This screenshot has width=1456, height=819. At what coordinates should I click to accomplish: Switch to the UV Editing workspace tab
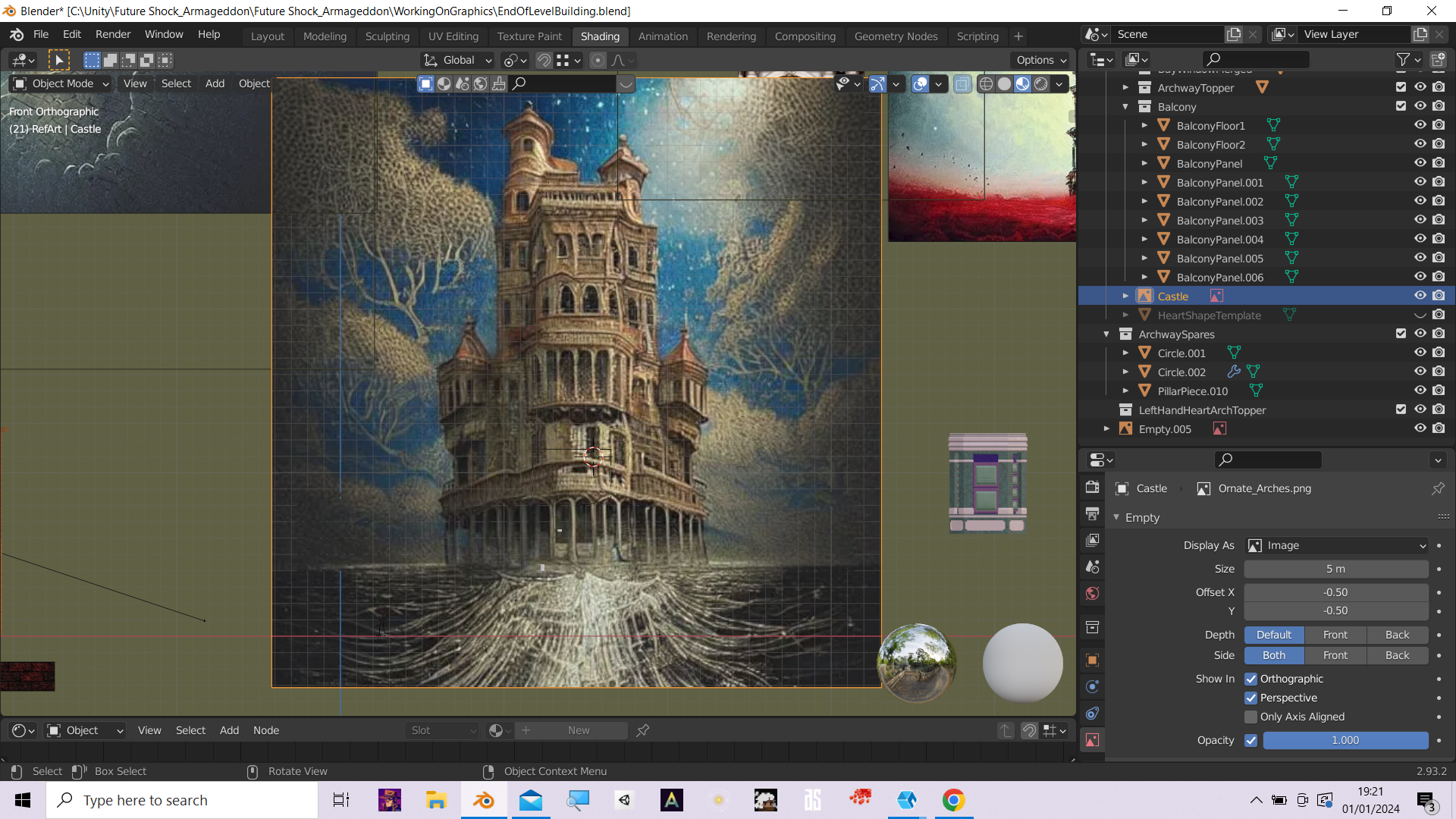pyautogui.click(x=453, y=36)
